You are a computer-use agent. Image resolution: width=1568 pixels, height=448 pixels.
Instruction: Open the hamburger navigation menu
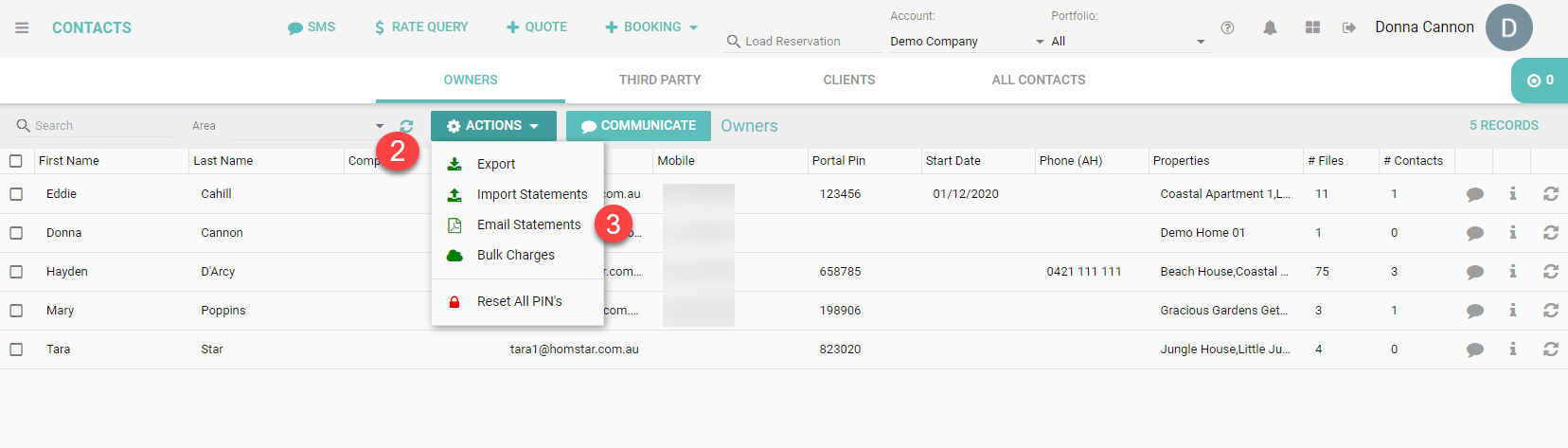[x=22, y=27]
